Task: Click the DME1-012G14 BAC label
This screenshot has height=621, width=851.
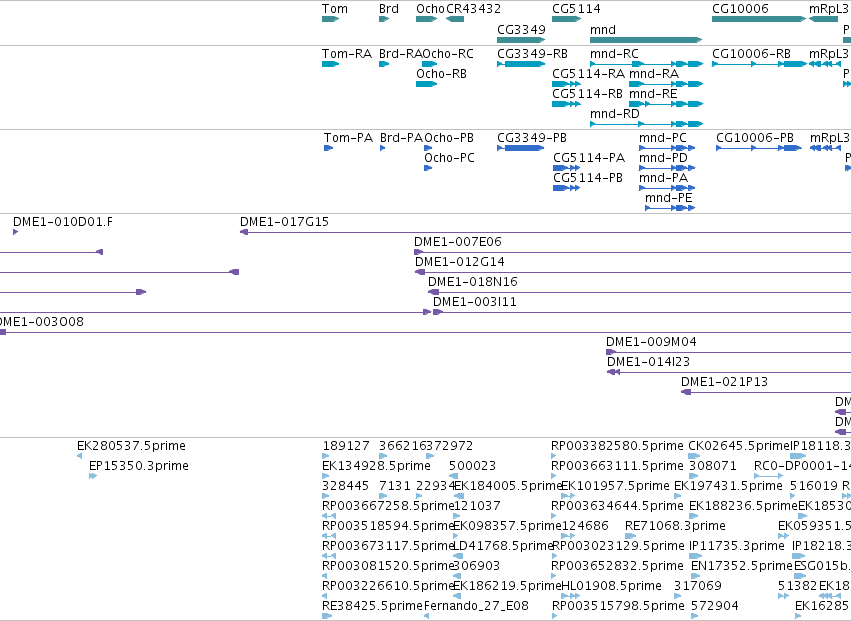Action: tap(460, 262)
